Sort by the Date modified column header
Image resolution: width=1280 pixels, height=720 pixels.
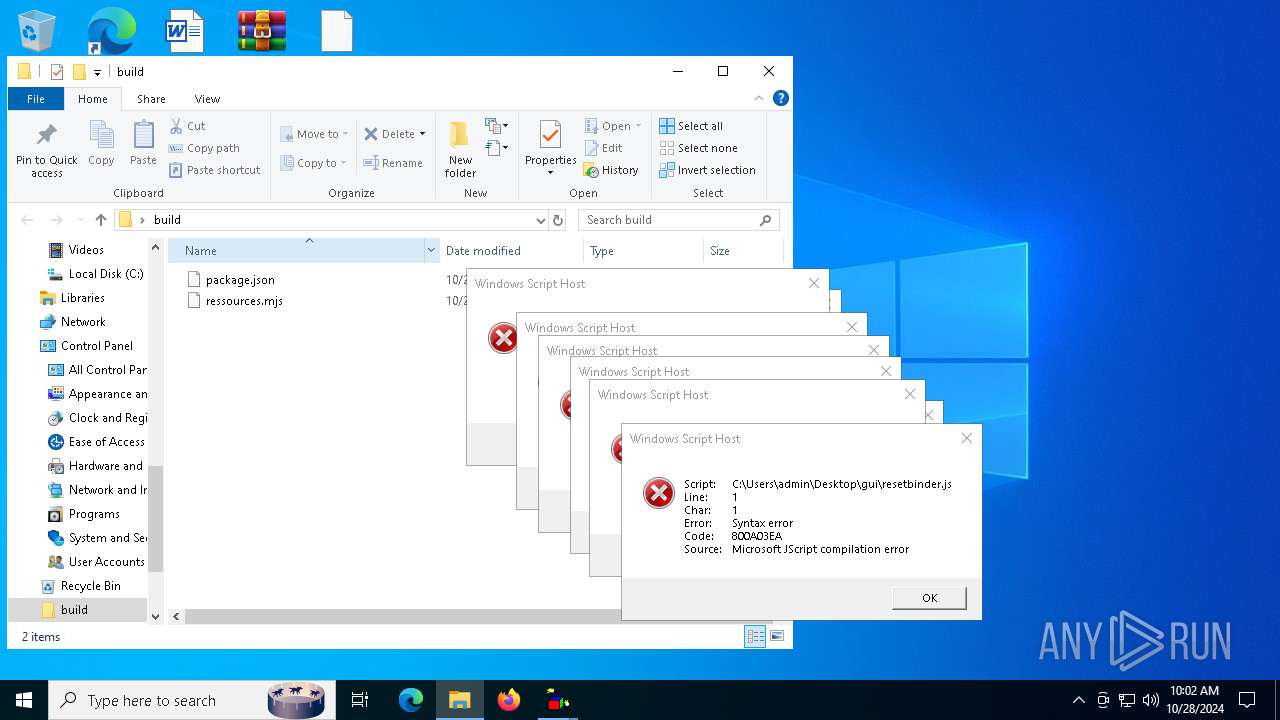click(x=510, y=250)
